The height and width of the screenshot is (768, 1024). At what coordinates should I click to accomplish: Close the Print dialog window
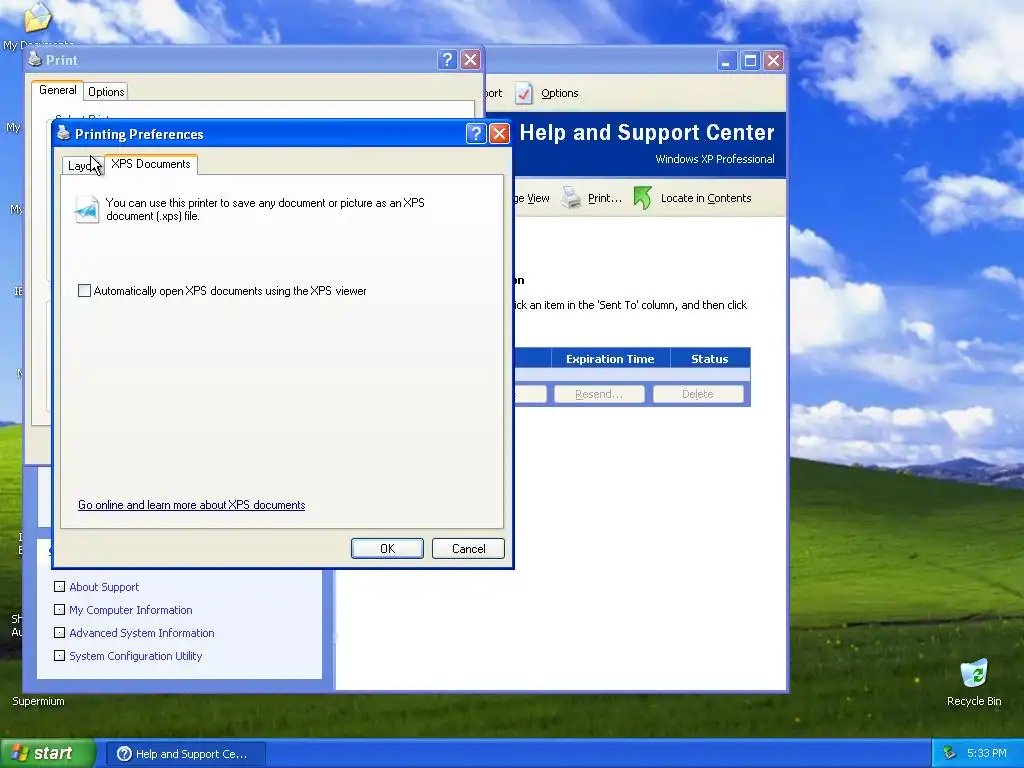pyautogui.click(x=471, y=60)
